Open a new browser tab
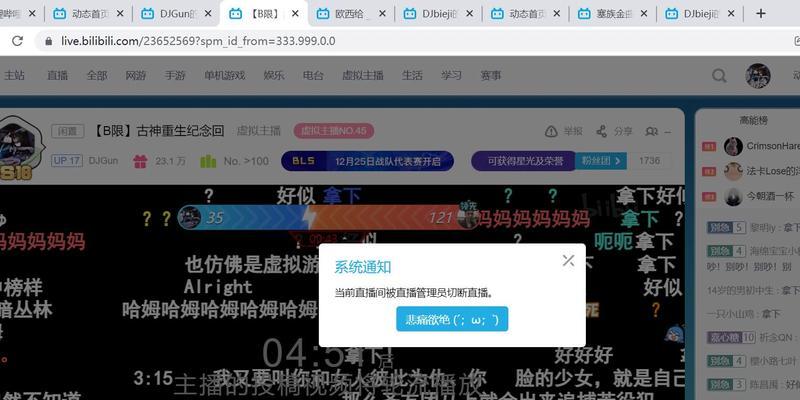Viewport: 800px width, 400px height. (761, 14)
